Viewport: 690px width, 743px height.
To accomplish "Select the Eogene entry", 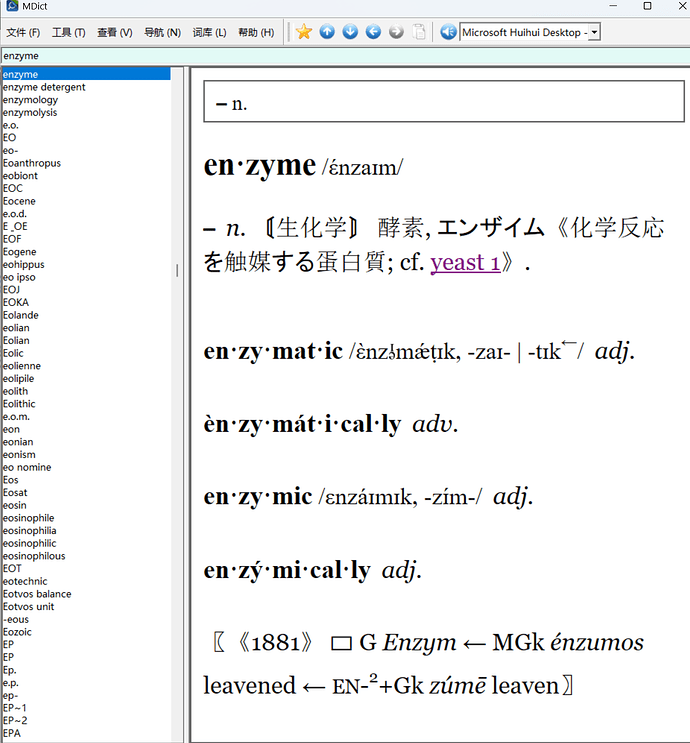I will pos(19,252).
